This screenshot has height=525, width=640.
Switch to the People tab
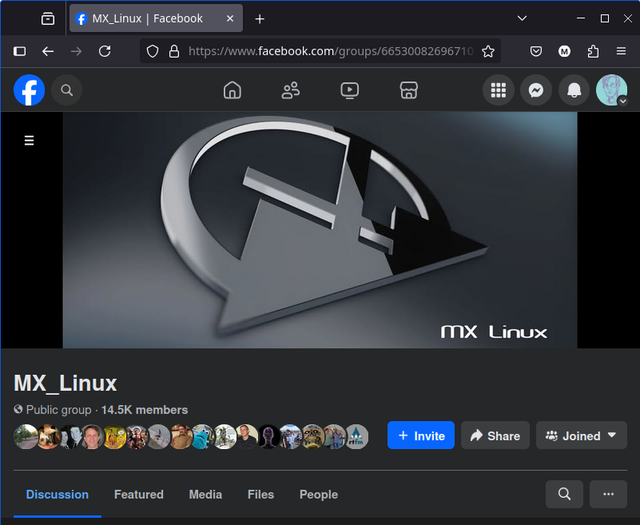pyautogui.click(x=319, y=495)
